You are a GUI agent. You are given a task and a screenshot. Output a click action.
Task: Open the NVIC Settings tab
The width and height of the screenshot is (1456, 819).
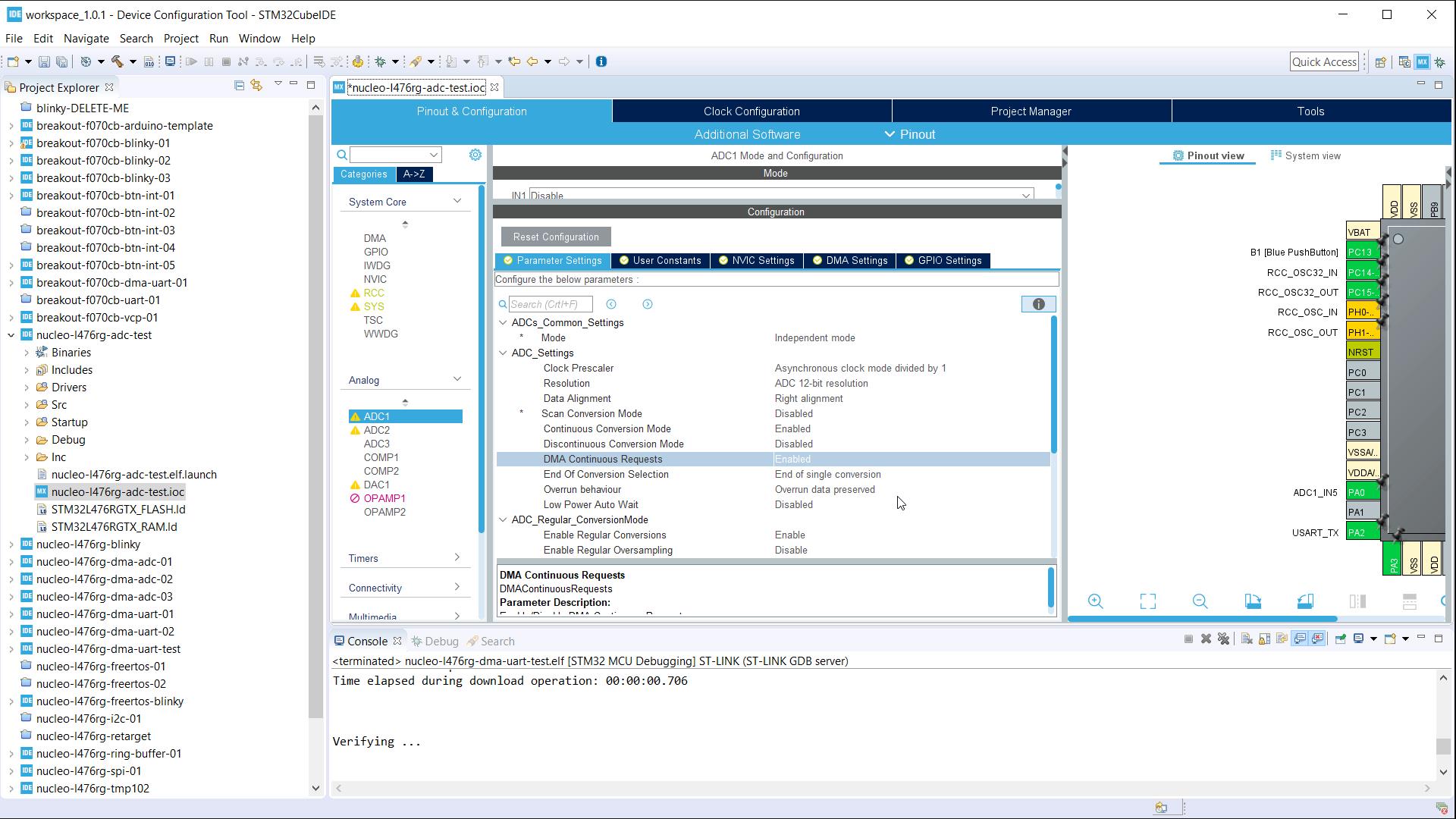(x=757, y=260)
